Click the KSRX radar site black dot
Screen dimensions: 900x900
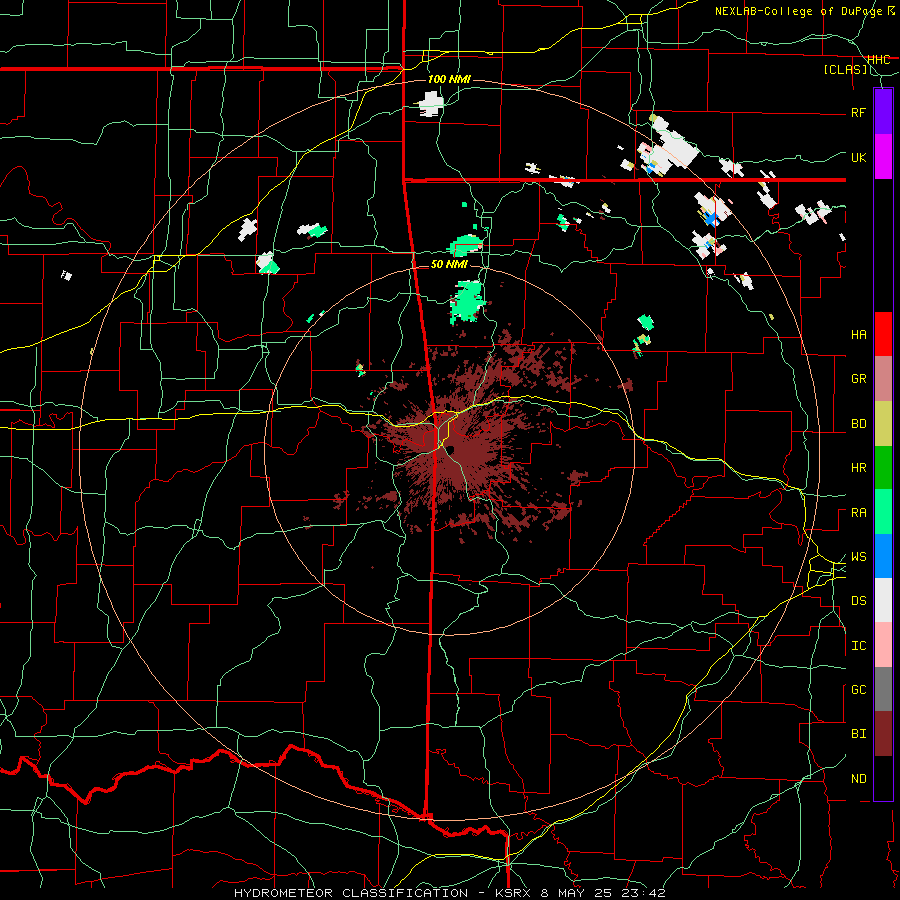(451, 449)
